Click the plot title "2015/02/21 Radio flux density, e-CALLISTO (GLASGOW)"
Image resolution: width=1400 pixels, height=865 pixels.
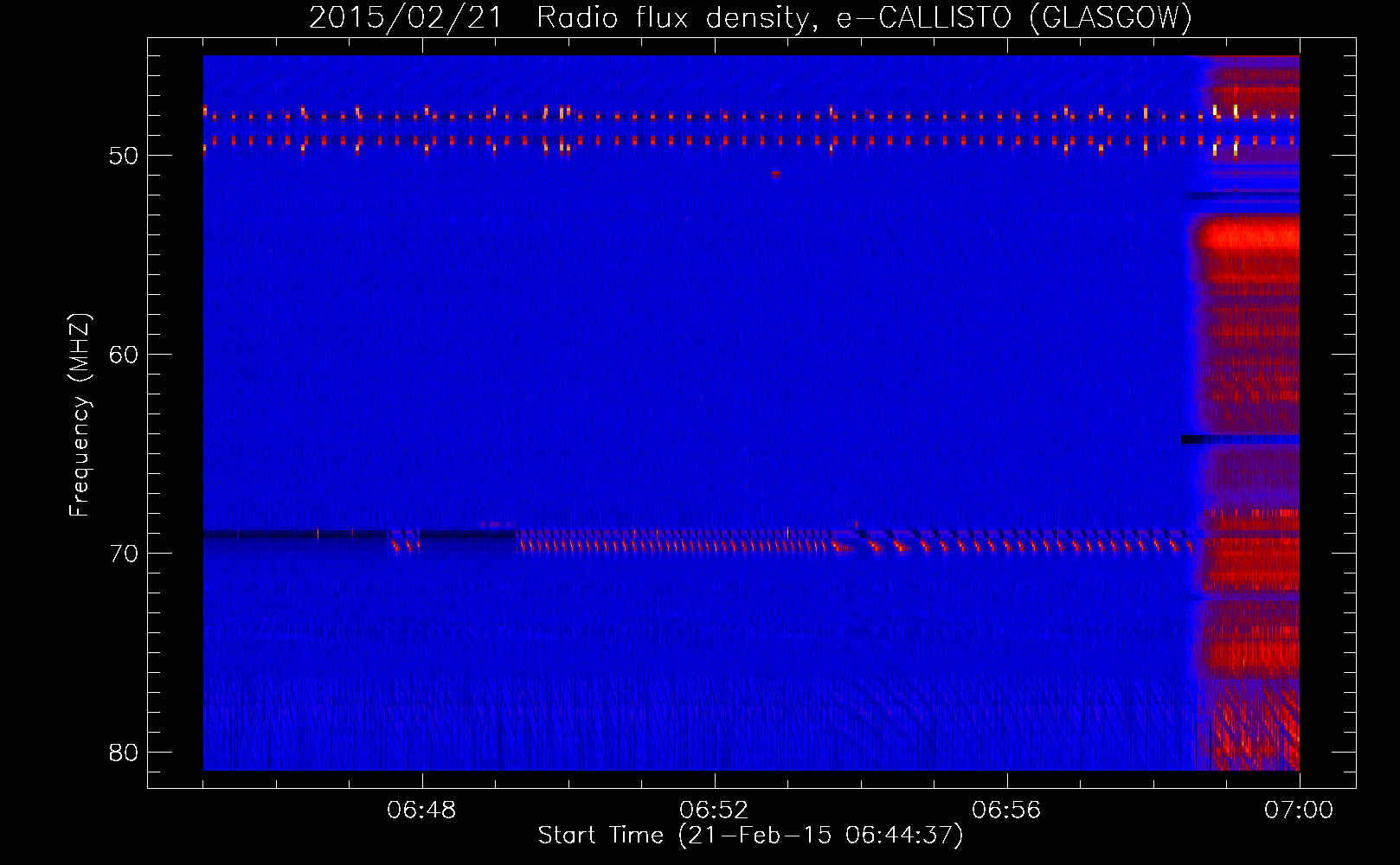point(750,17)
